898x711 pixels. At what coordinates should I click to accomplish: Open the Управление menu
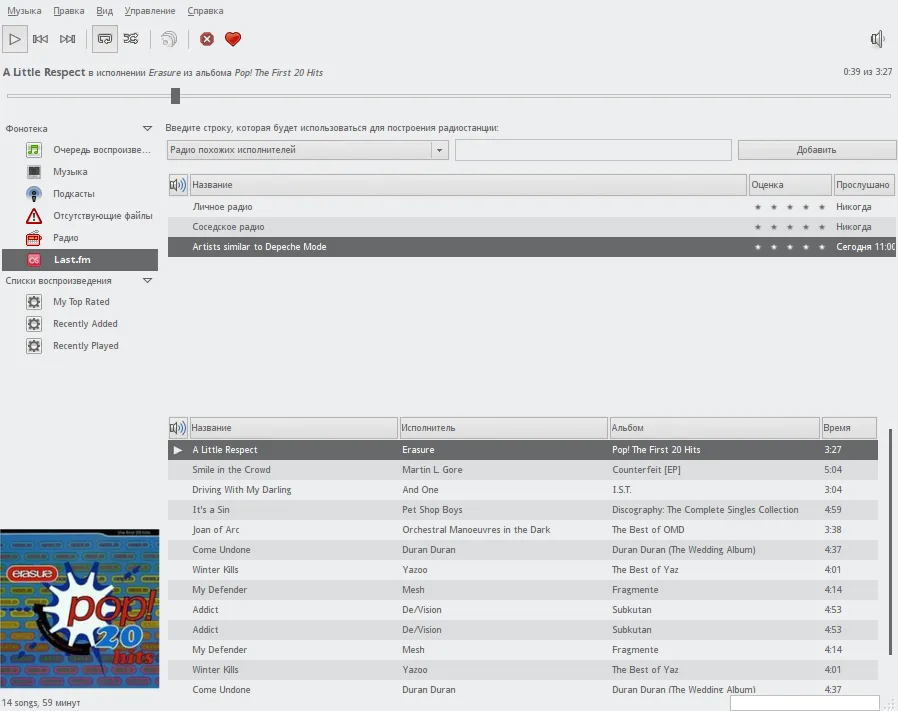(x=150, y=11)
